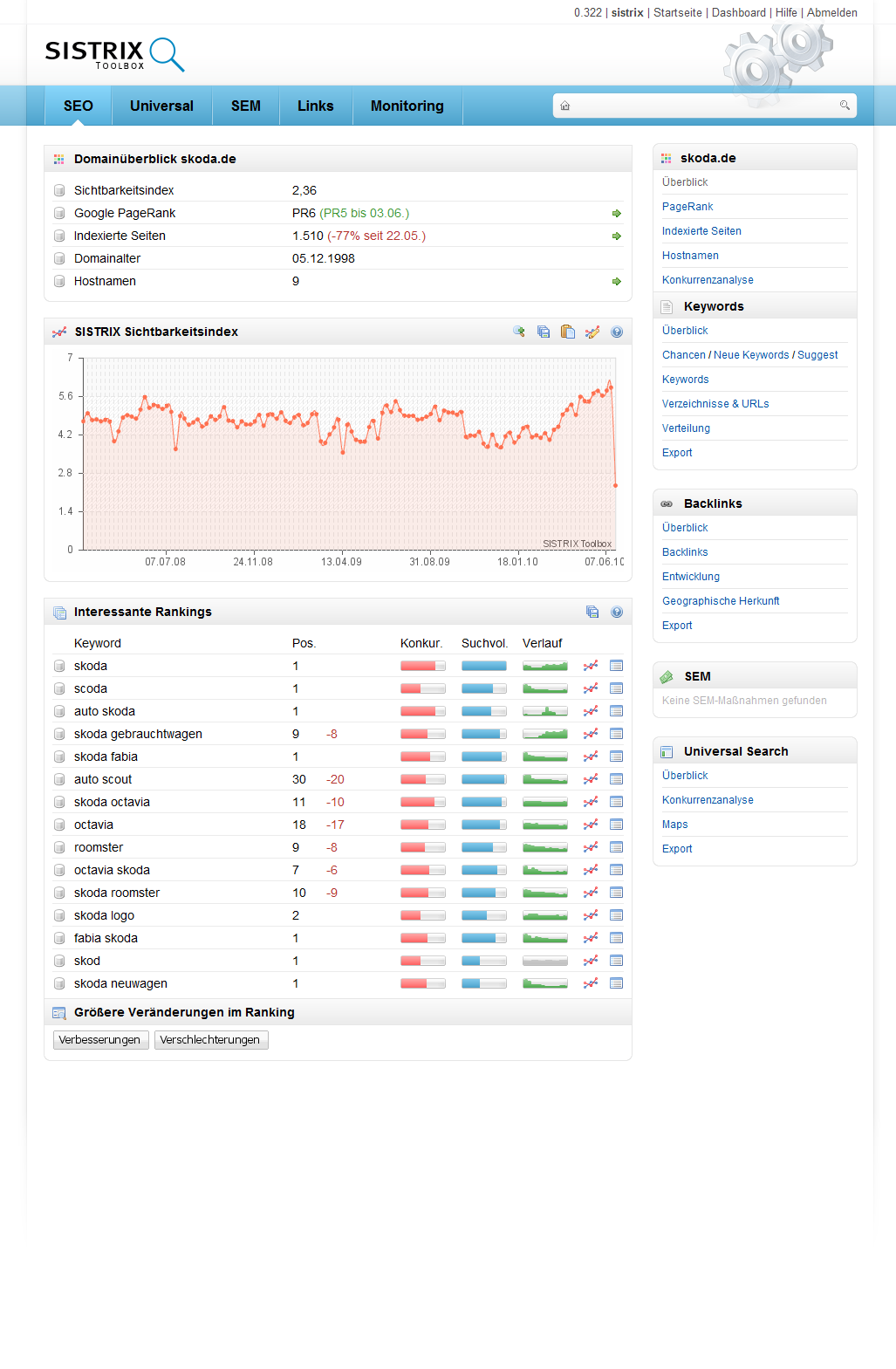Open the Monitoring tab
The image size is (896, 1369).
[407, 106]
